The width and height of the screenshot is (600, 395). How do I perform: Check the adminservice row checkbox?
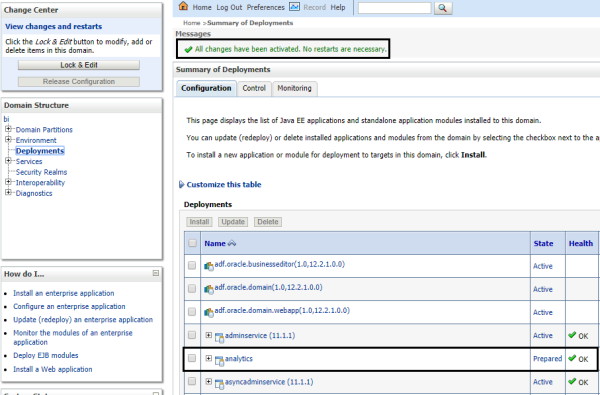pos(192,335)
